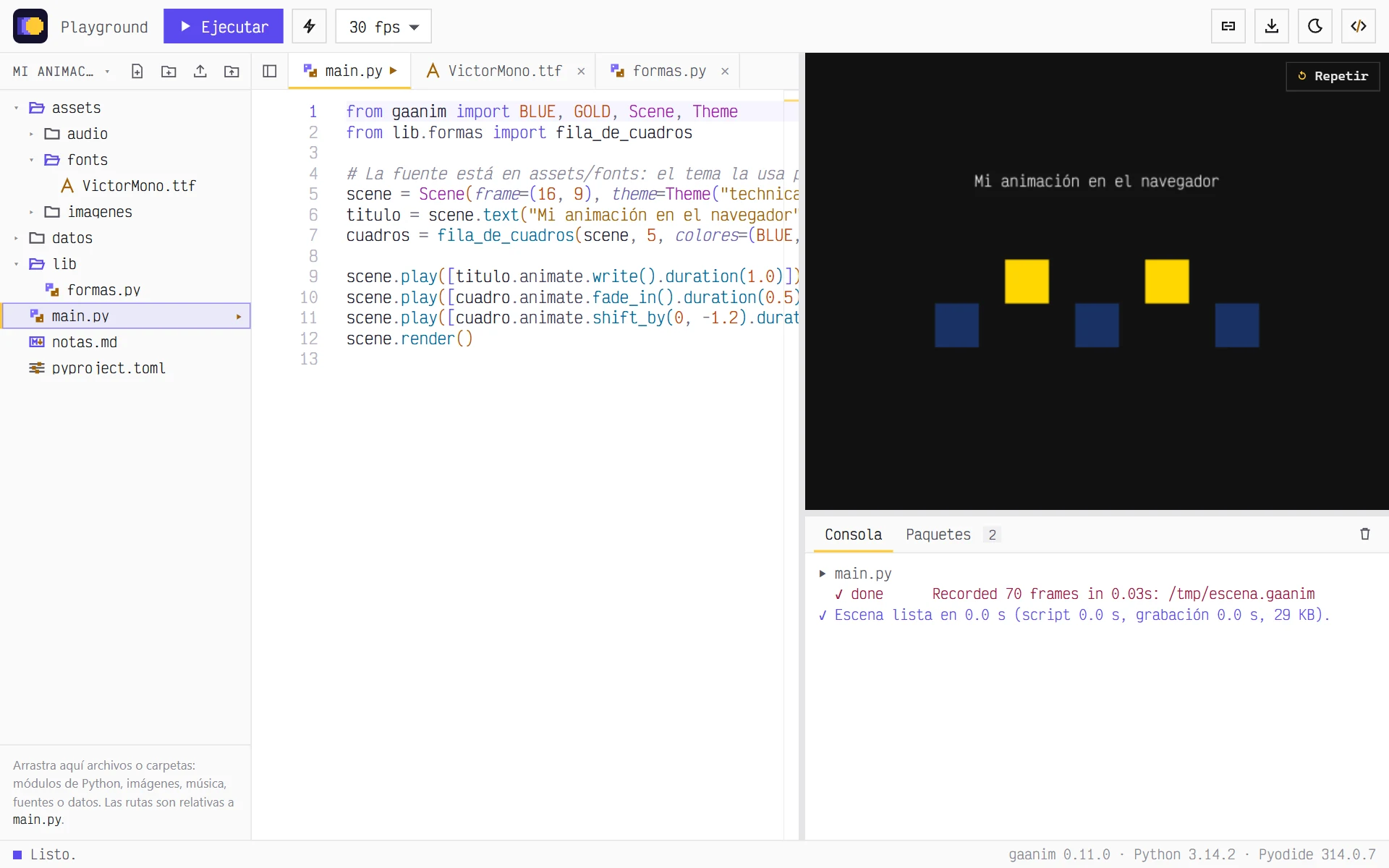Click the download icon in the top bar
The height and width of the screenshot is (868, 1389).
tap(1272, 27)
